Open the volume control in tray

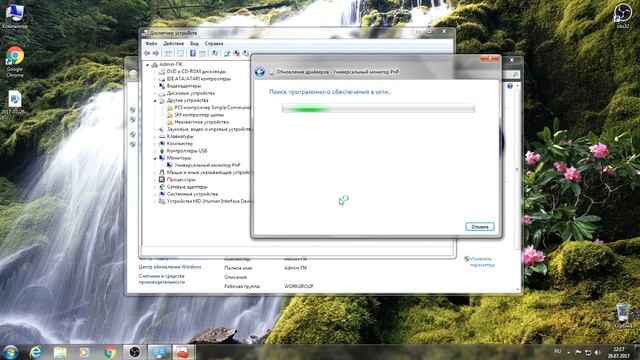click(x=598, y=352)
